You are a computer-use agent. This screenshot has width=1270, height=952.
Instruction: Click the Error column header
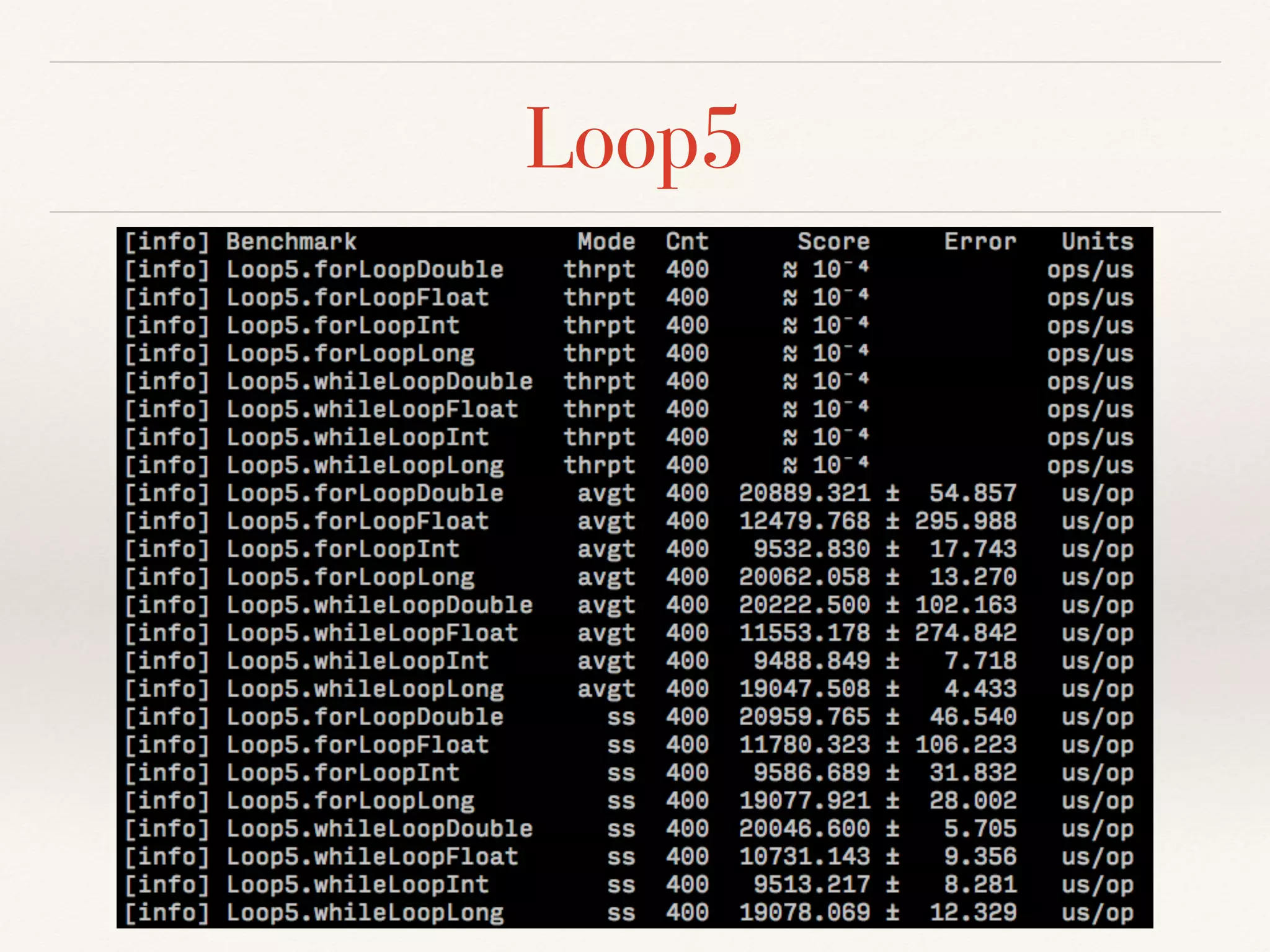tap(980, 241)
